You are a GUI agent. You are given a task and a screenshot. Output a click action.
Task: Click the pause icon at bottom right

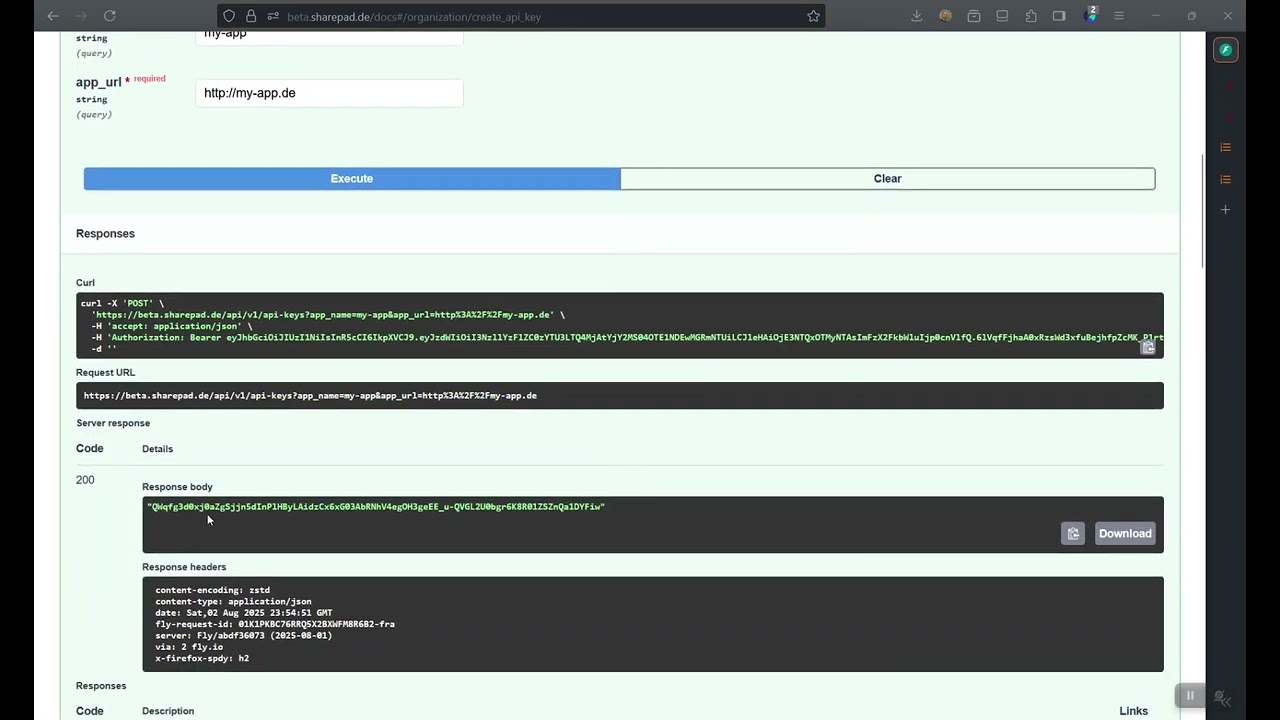click(x=1190, y=696)
